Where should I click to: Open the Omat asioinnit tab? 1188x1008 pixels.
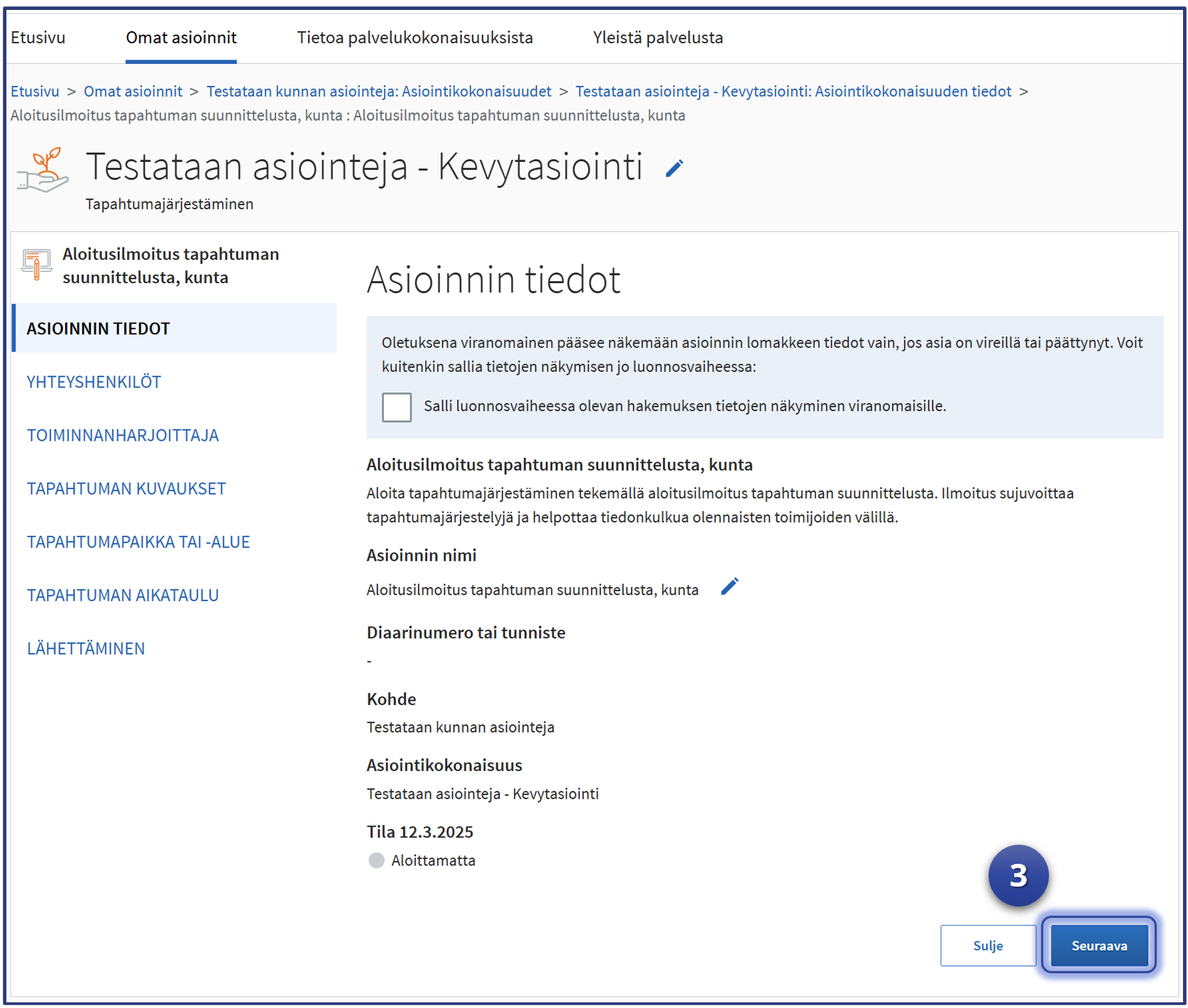pyautogui.click(x=181, y=38)
